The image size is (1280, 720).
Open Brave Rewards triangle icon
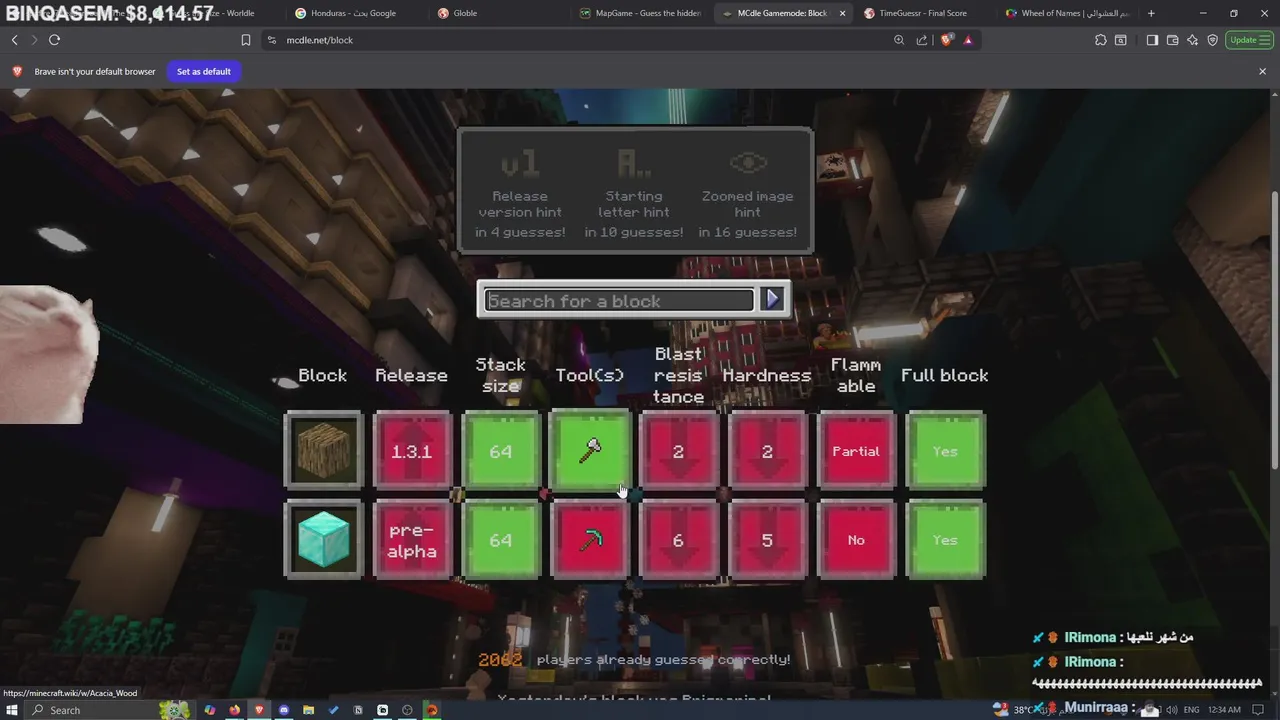pyautogui.click(x=968, y=40)
